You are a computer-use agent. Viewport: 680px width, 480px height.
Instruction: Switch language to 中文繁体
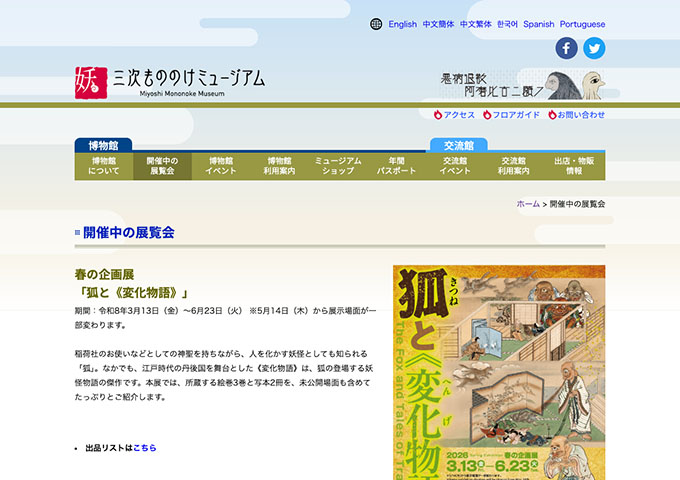(x=476, y=24)
